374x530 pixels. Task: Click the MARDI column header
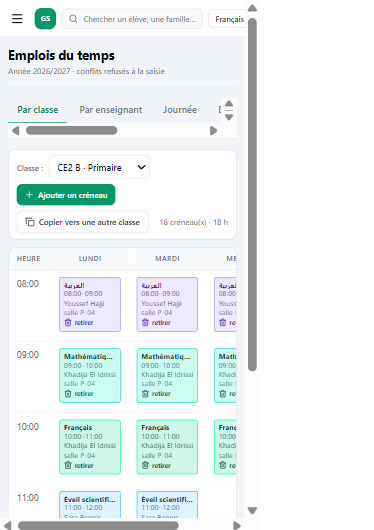point(167,259)
